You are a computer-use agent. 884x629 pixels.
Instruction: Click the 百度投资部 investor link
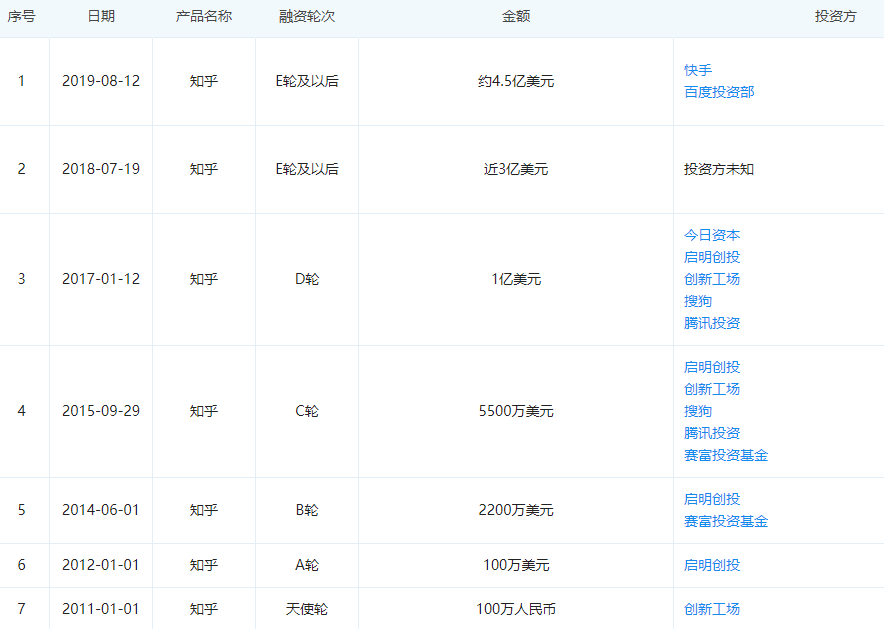coord(719,92)
